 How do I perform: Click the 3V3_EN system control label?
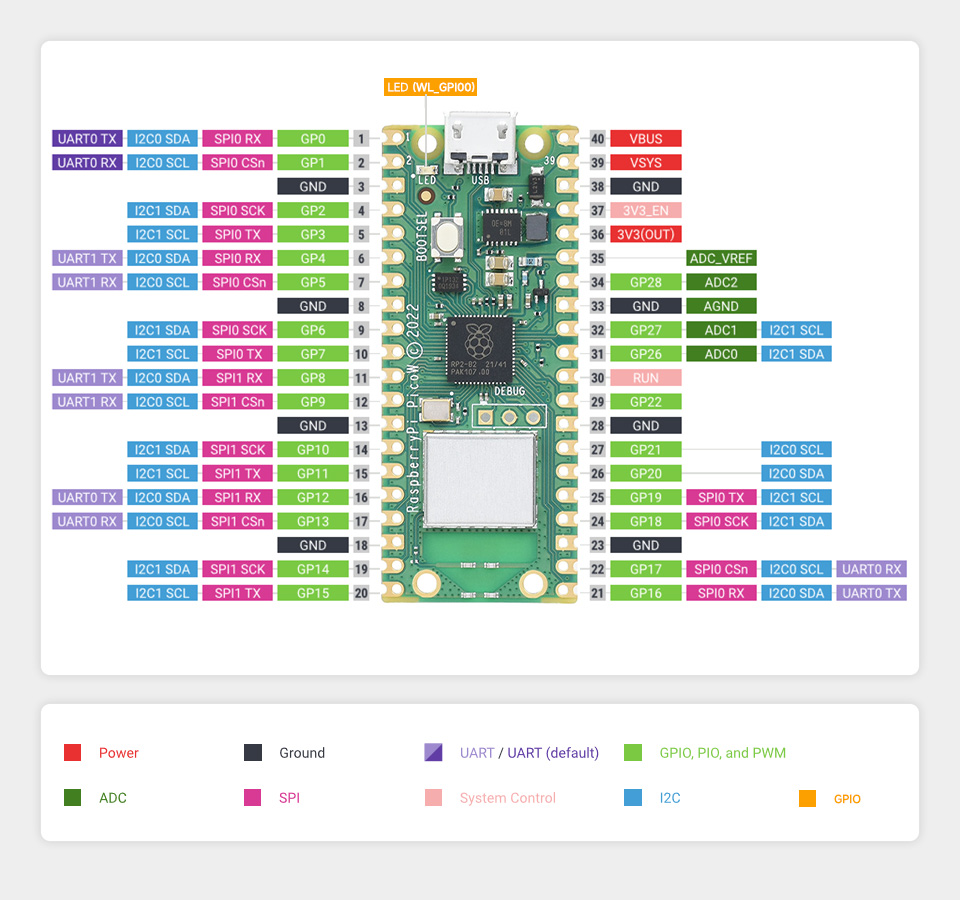pos(645,210)
